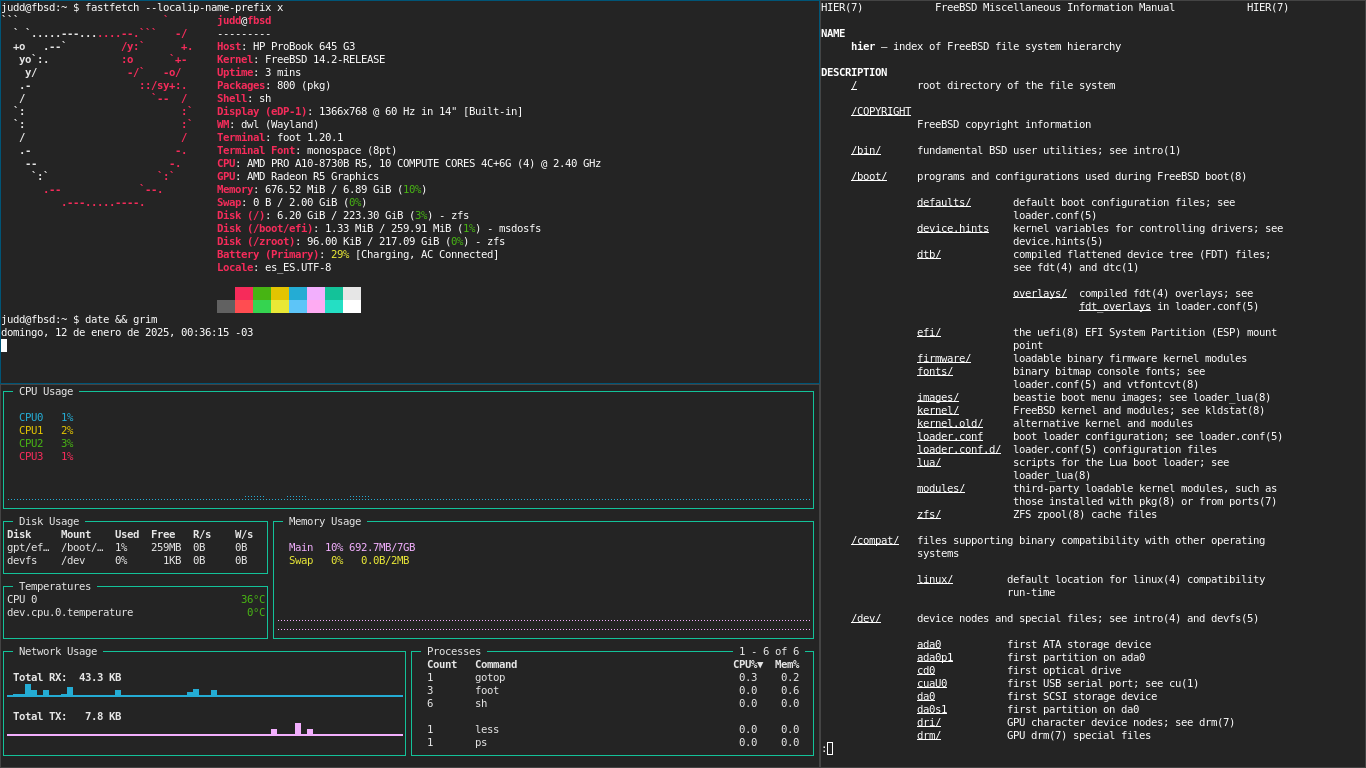Click the Kernel FreeBSD 14.2-RELEASE line
The height and width of the screenshot is (768, 1366).
[301, 59]
